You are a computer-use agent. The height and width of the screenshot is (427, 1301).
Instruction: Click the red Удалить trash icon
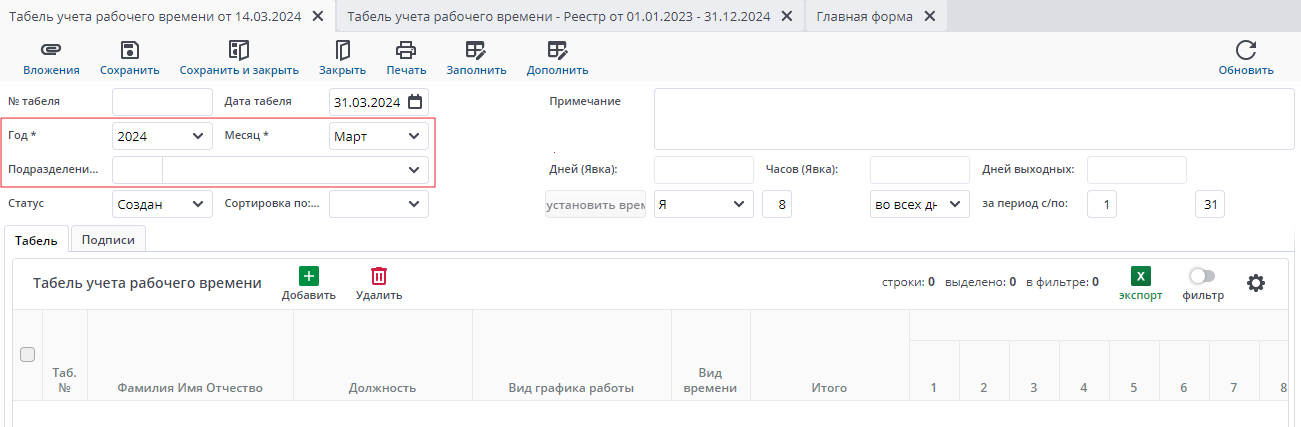click(379, 276)
